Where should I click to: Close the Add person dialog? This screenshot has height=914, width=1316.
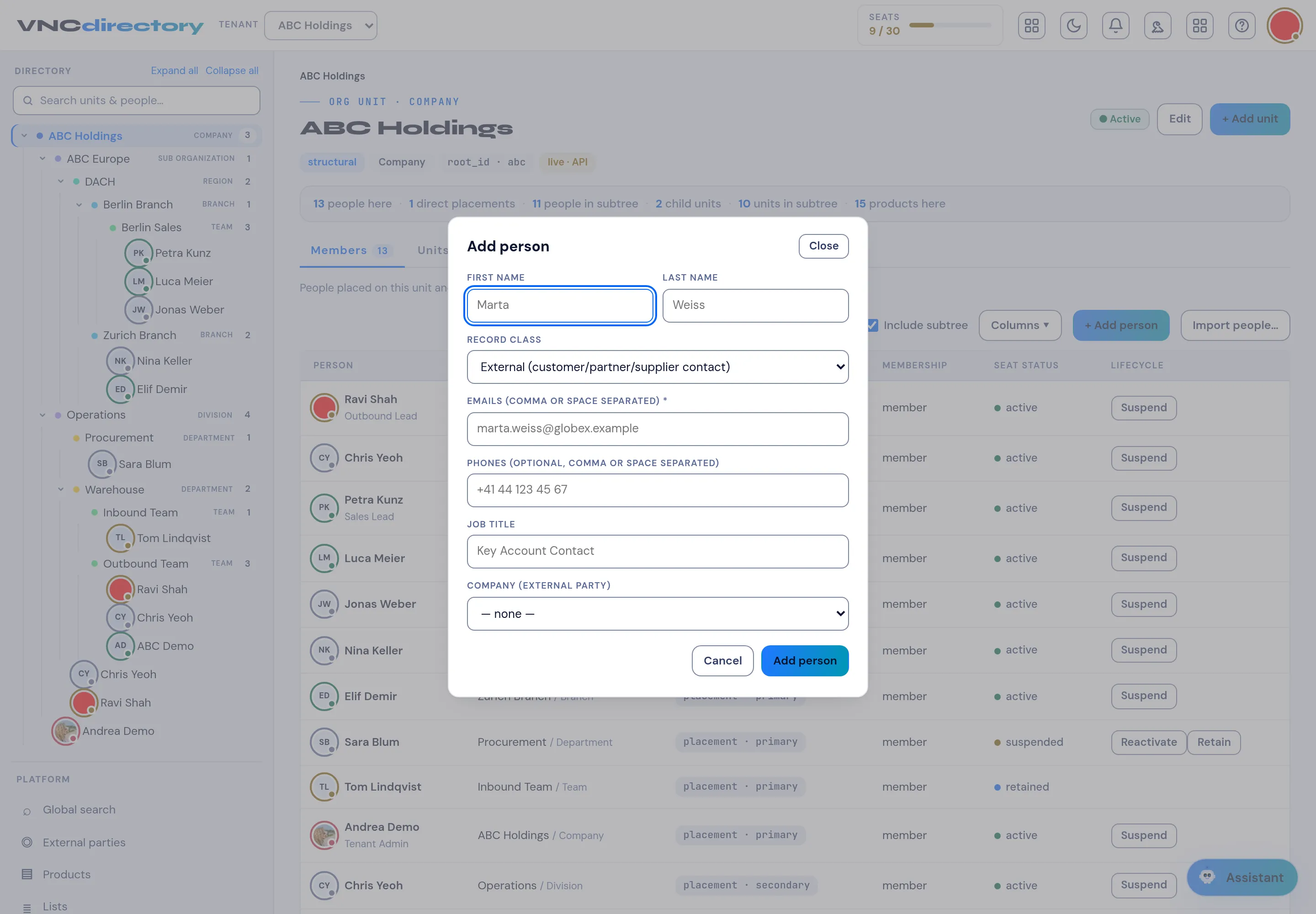[823, 246]
